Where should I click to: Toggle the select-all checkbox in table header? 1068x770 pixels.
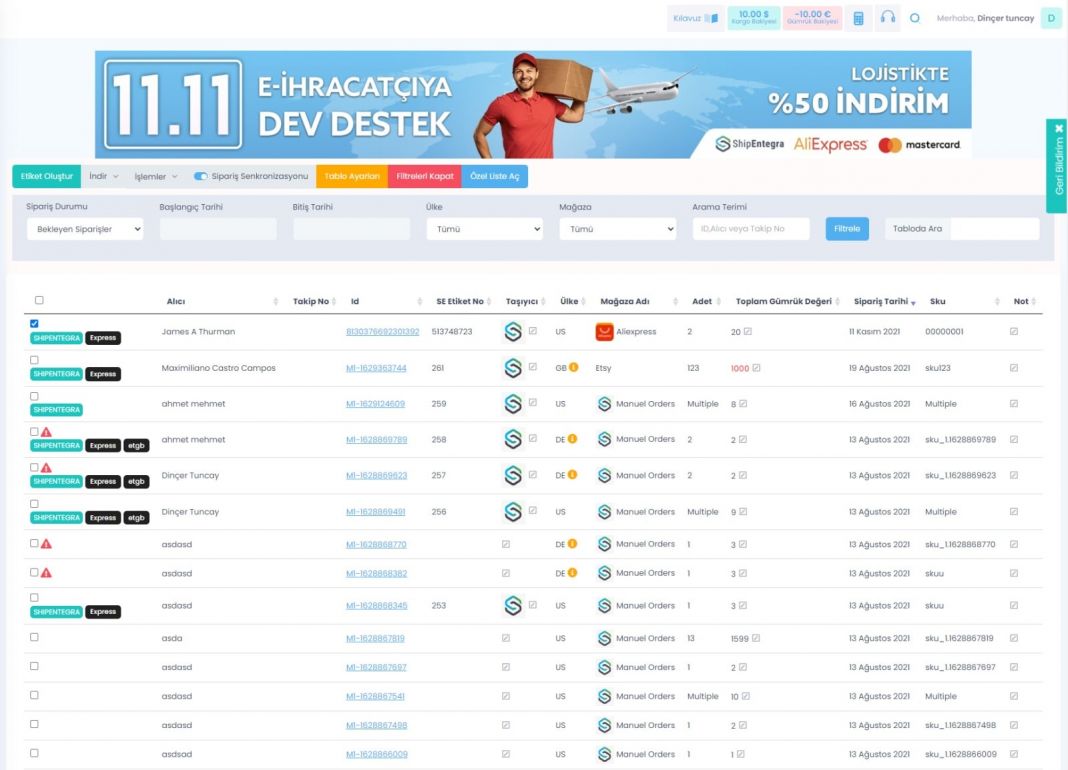coord(39,300)
